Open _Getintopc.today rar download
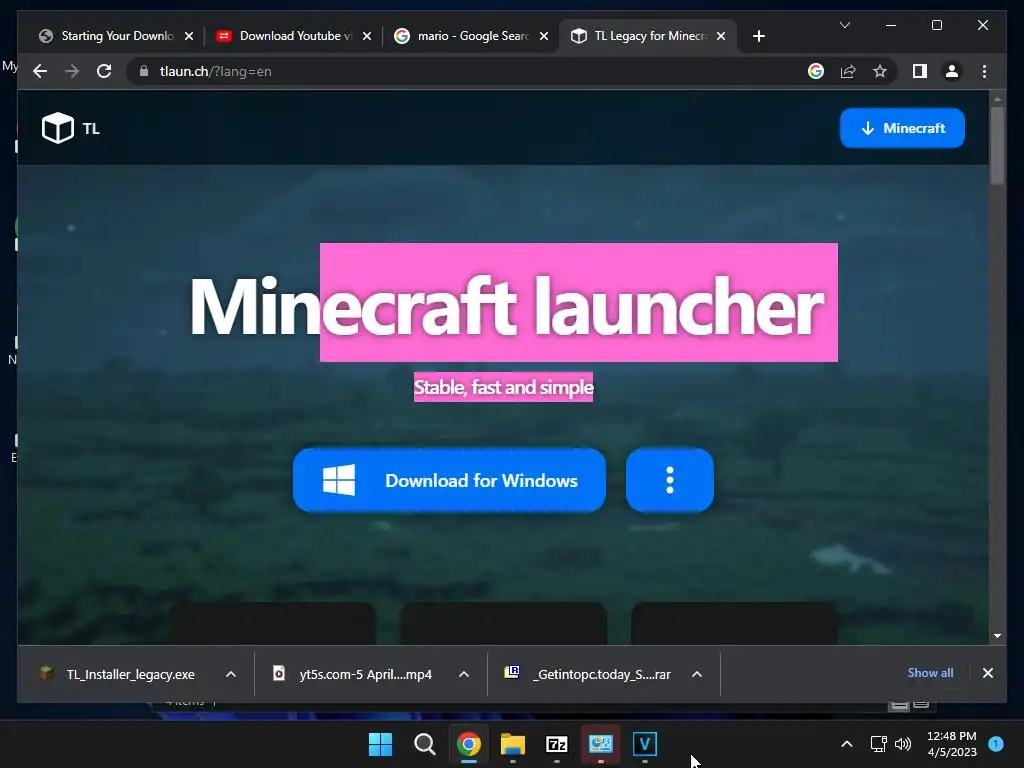This screenshot has height=768, width=1024. 588,674
